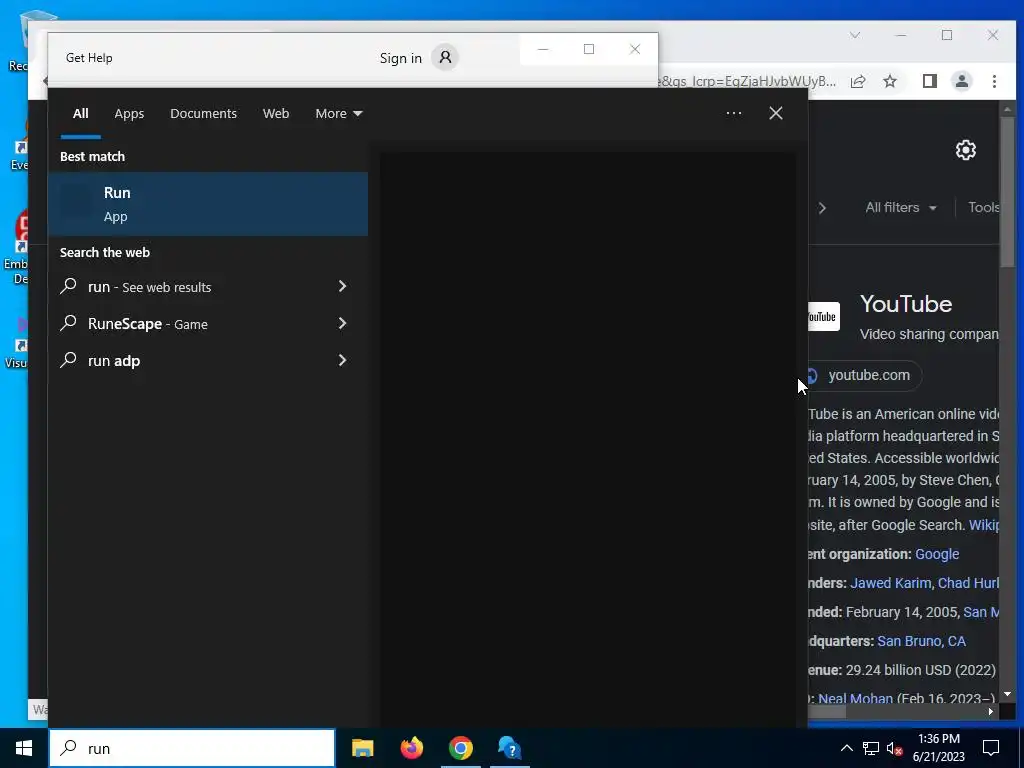Viewport: 1024px width, 768px height.
Task: Click Chrome vertical scrollbar up arrow
Action: tap(1007, 109)
